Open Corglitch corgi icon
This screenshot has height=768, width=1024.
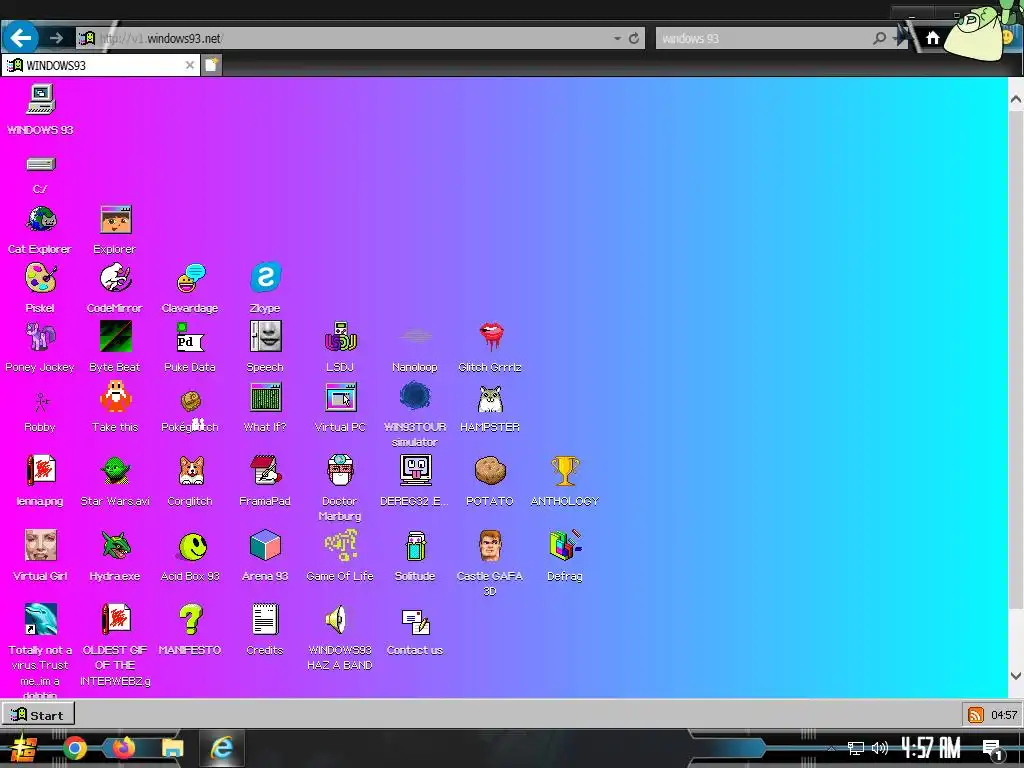pyautogui.click(x=191, y=471)
